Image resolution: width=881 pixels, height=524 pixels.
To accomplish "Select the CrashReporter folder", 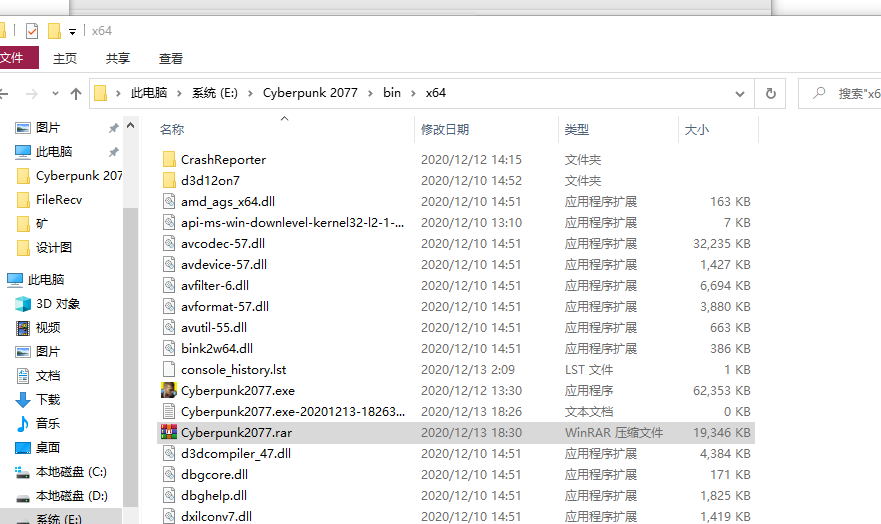I will pyautogui.click(x=223, y=160).
